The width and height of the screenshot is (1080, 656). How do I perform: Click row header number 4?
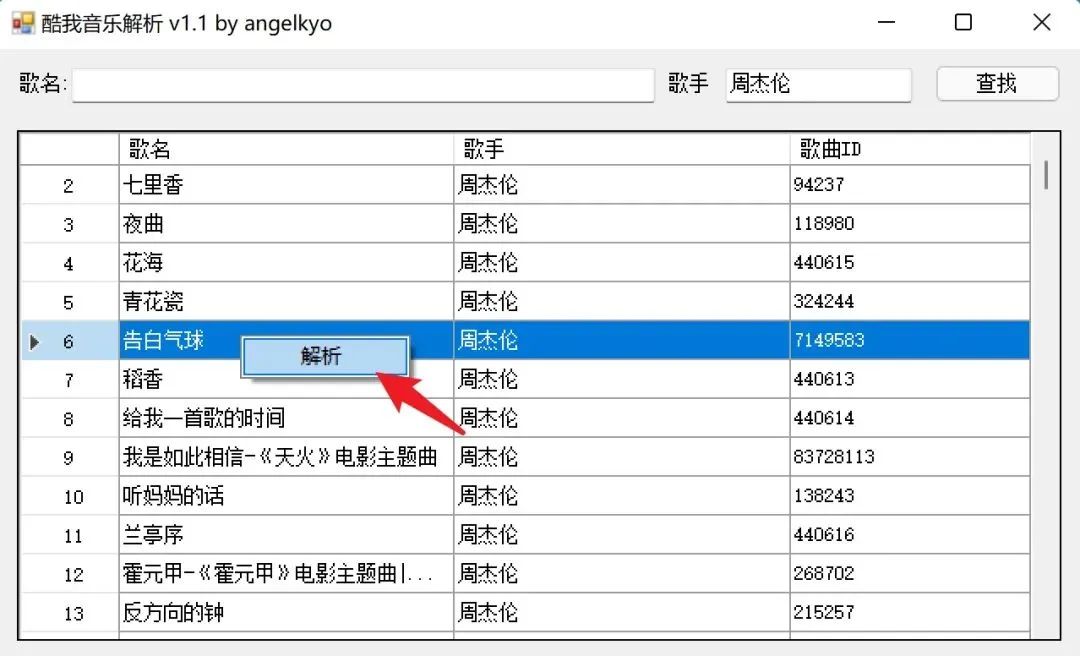(x=69, y=263)
